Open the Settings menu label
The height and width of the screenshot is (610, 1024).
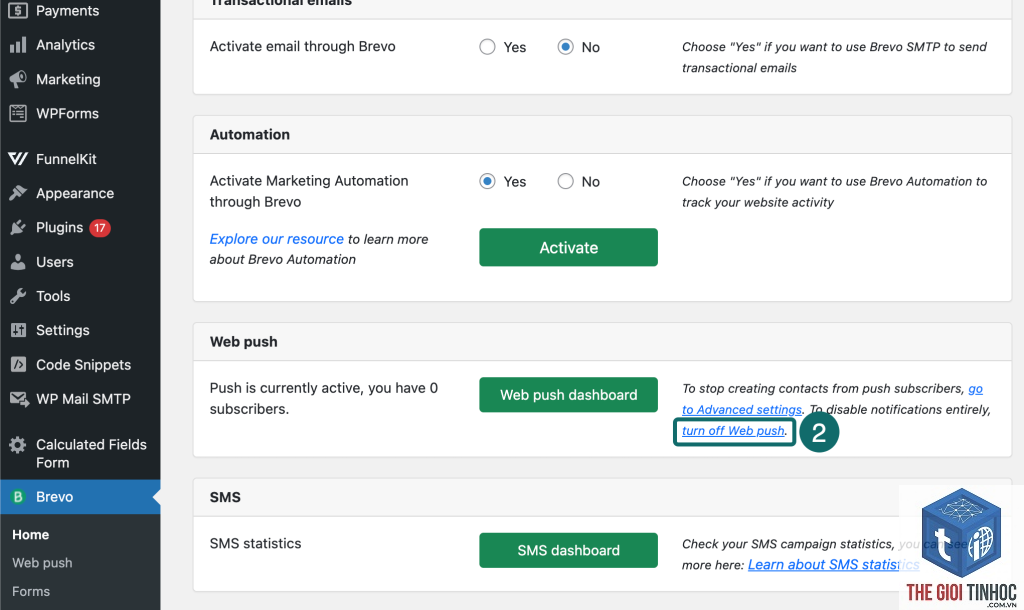(x=63, y=330)
